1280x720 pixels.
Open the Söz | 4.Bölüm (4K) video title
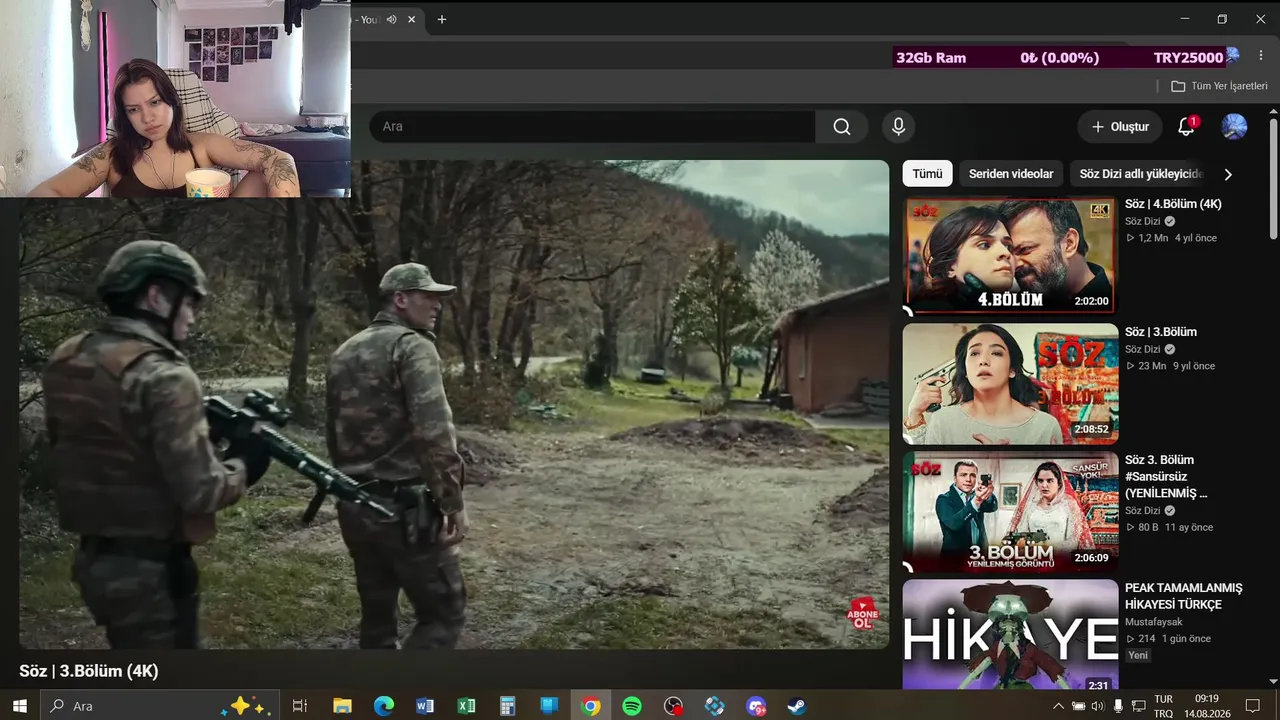pyautogui.click(x=1173, y=204)
